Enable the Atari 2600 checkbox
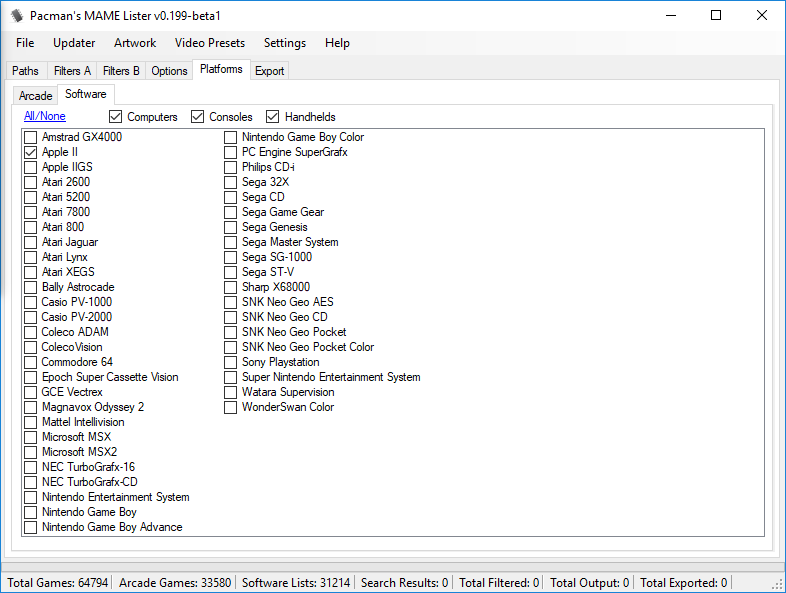This screenshot has height=593, width=786. coord(31,182)
